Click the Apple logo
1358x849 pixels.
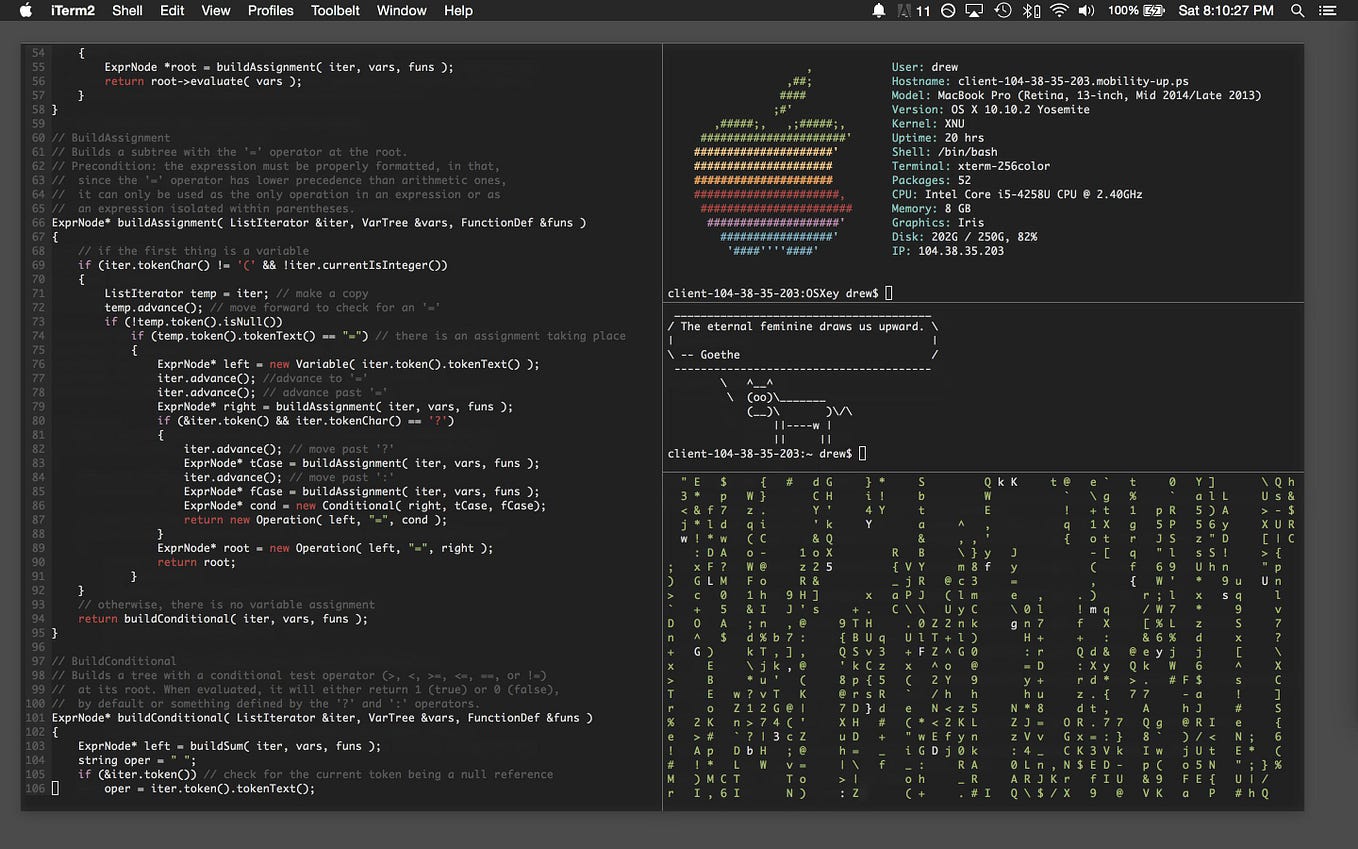(24, 11)
